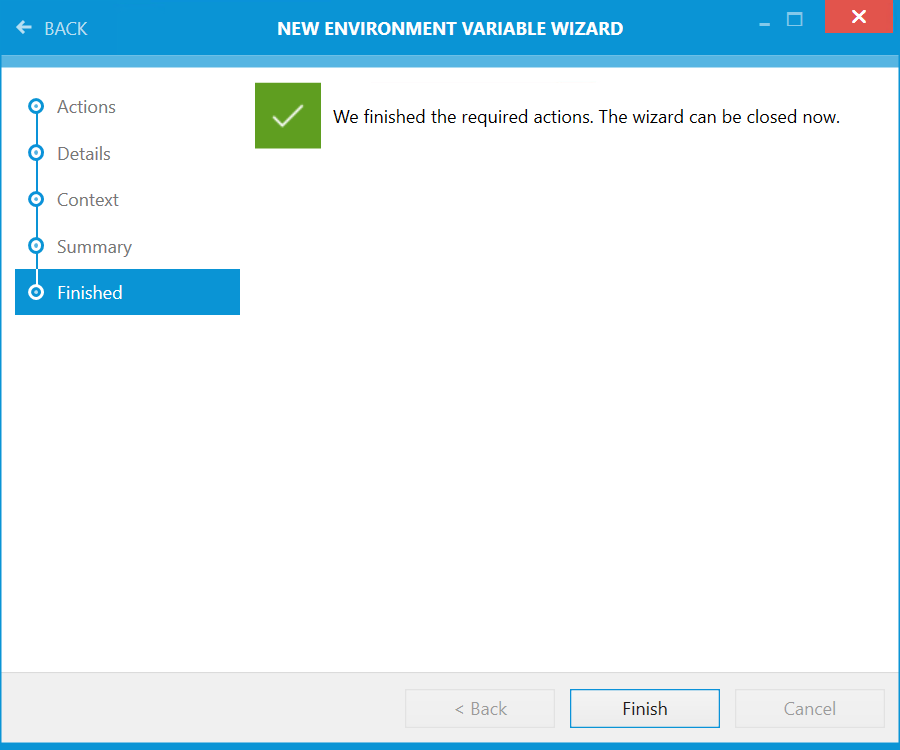Click the blue progress strip below the header

pyautogui.click(x=450, y=62)
